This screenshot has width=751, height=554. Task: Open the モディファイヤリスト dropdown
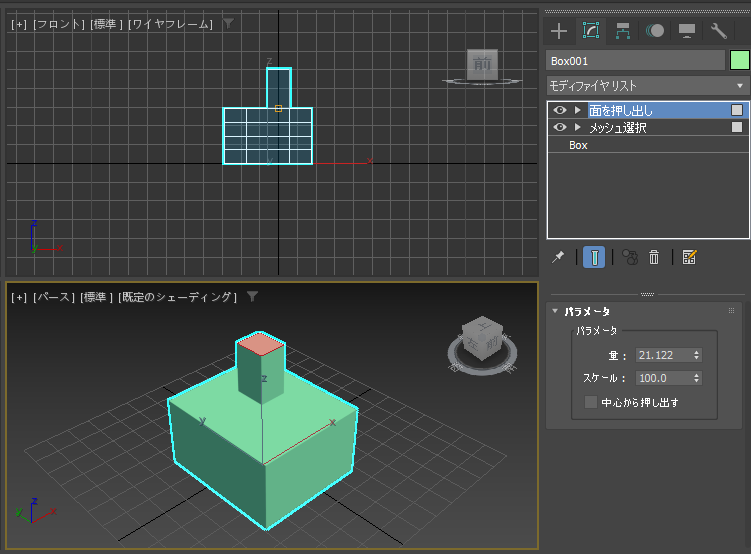coord(647,86)
